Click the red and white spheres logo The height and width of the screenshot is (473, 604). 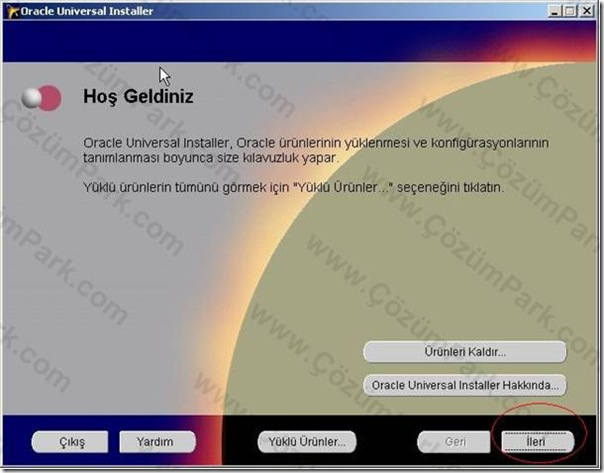(x=41, y=98)
